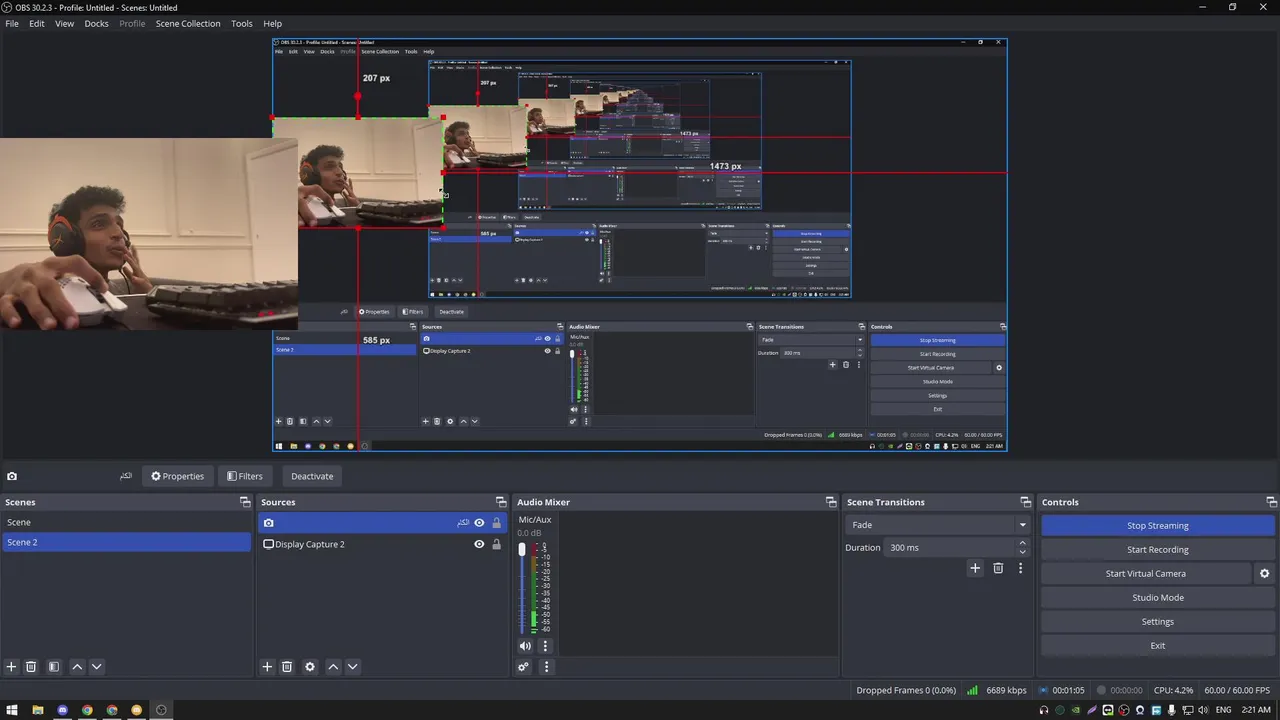Add a new source with Sources plus icon

point(267,667)
